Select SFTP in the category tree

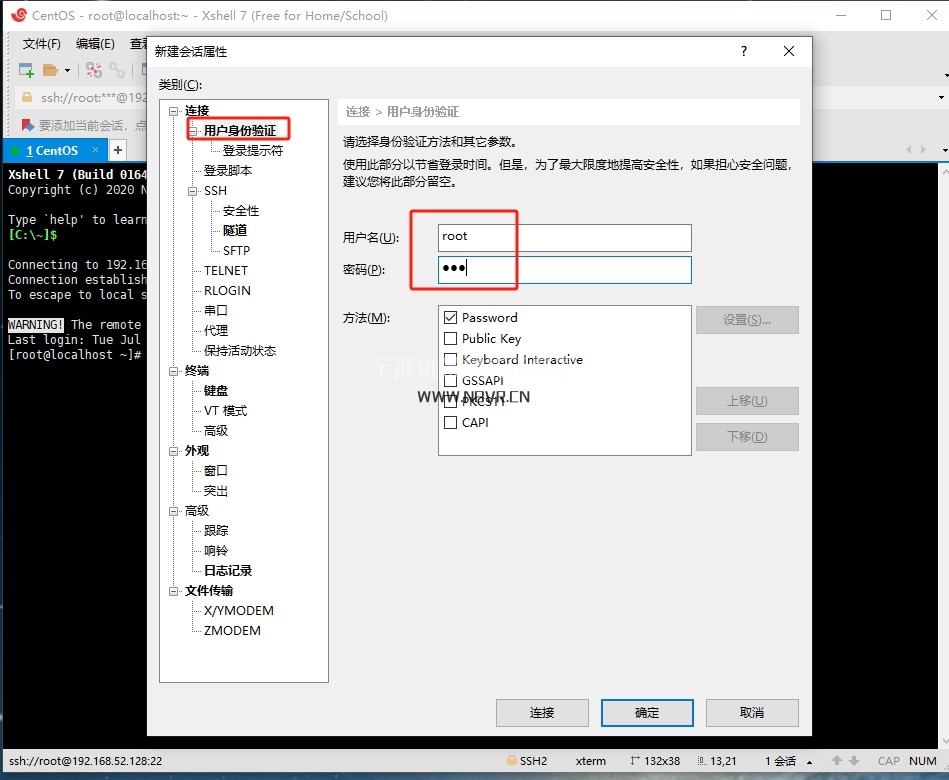tap(237, 251)
